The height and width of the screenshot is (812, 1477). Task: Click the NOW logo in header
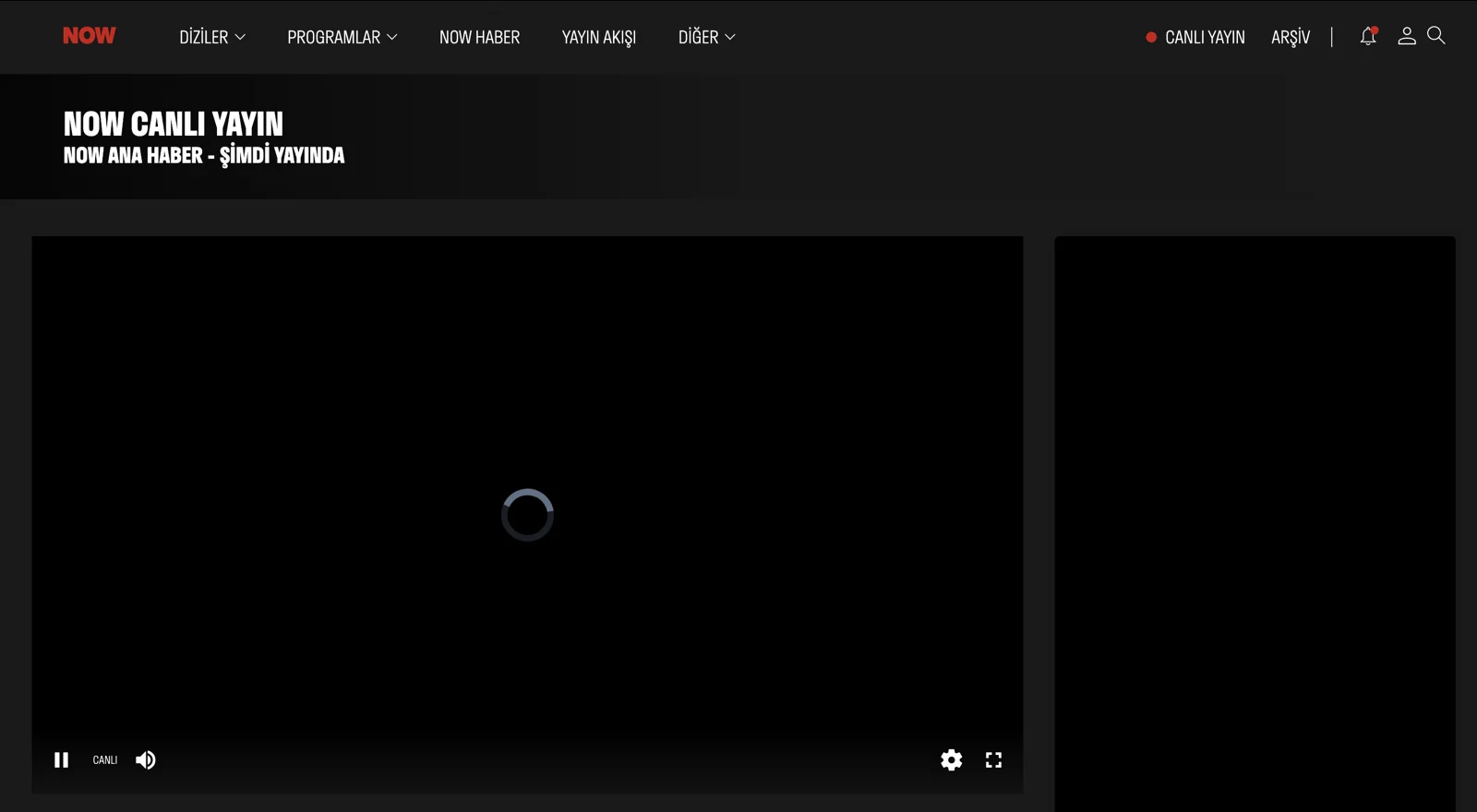(x=89, y=36)
